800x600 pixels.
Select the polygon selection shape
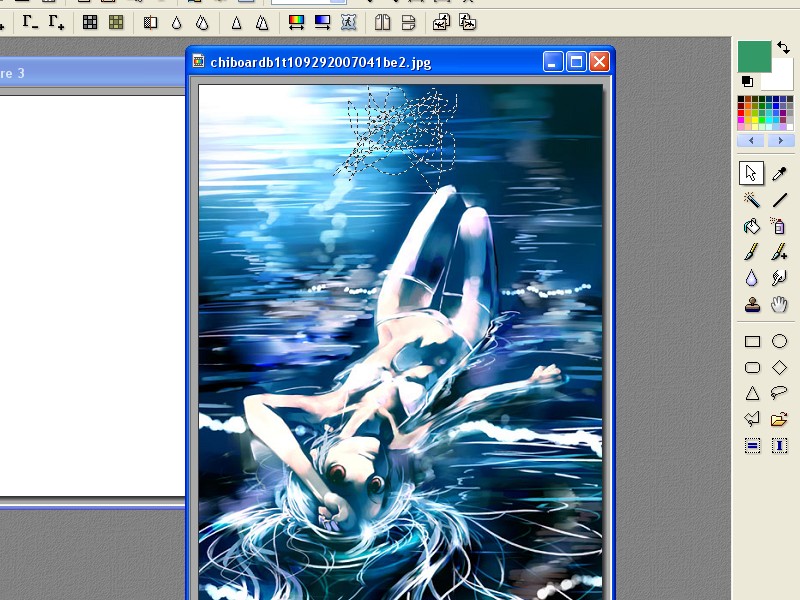[752, 419]
